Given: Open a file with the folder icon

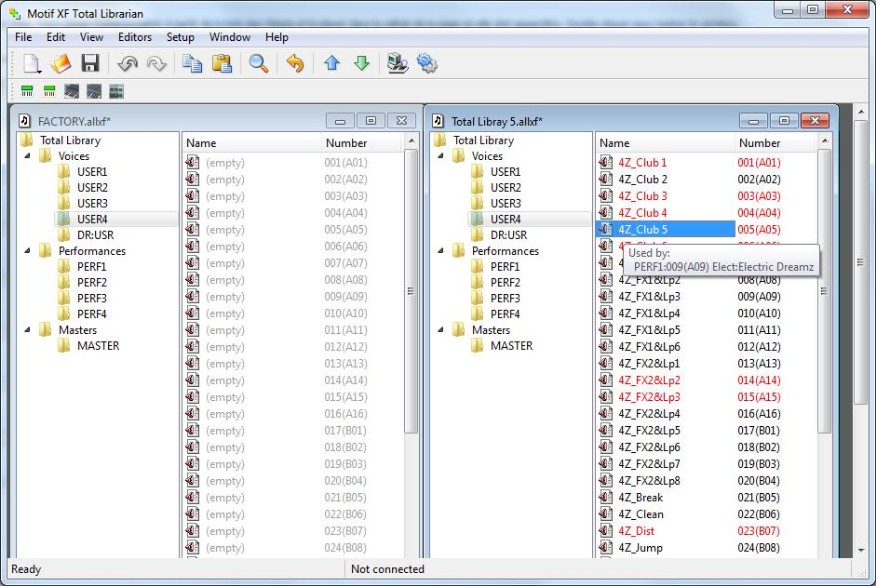Looking at the screenshot, I should coord(61,63).
